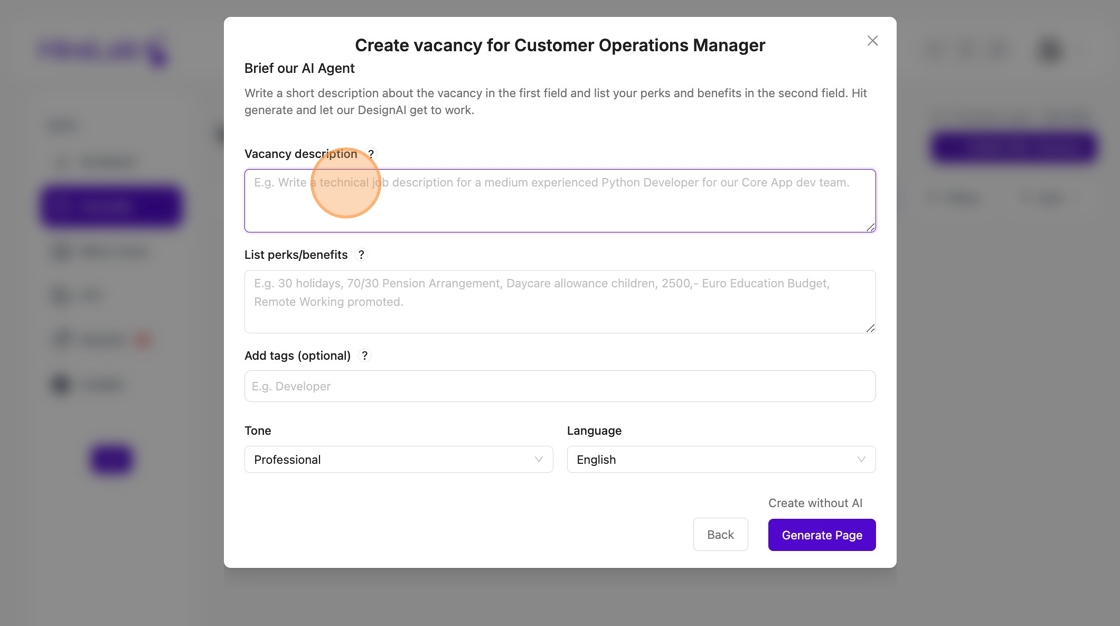The image size is (1120, 626).
Task: Show help for Add tags field
Action: pos(364,356)
